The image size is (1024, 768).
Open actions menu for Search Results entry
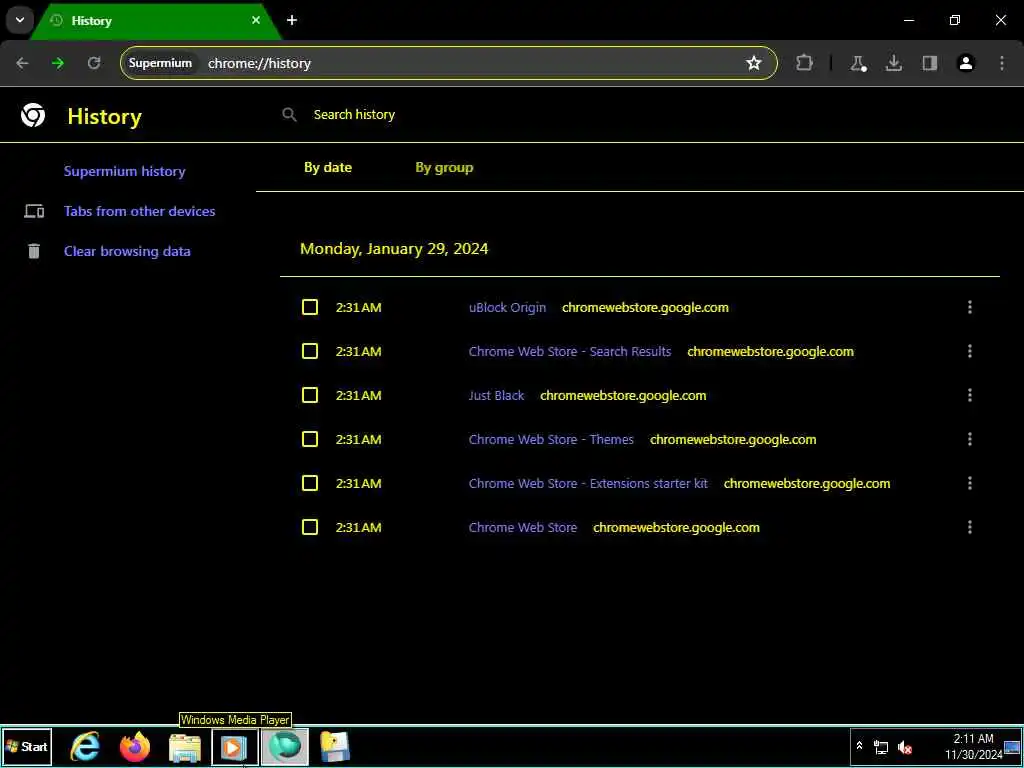tap(970, 351)
